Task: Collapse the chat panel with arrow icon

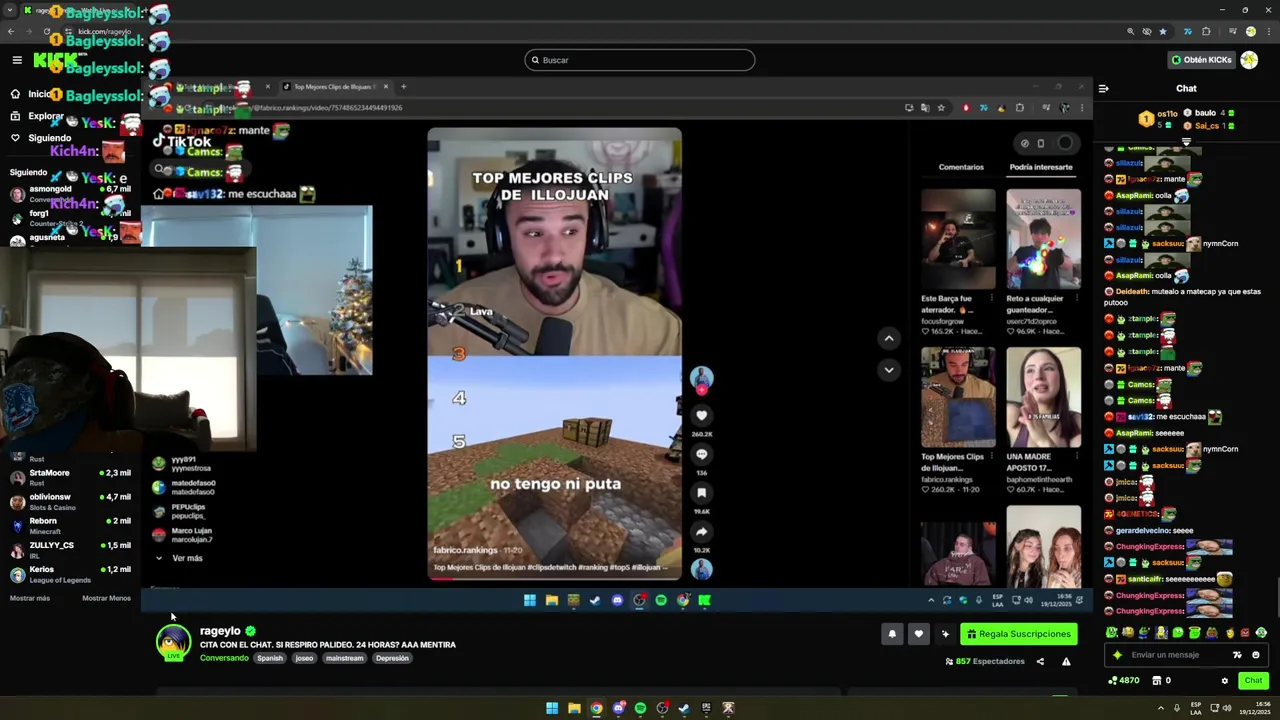Action: (1104, 88)
